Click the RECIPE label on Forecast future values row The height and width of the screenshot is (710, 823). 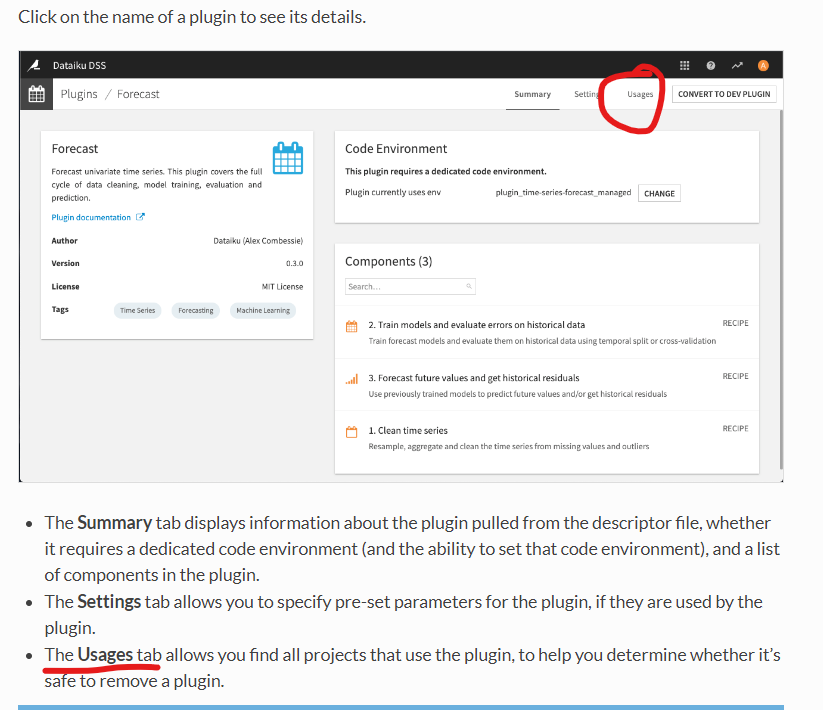pos(735,376)
